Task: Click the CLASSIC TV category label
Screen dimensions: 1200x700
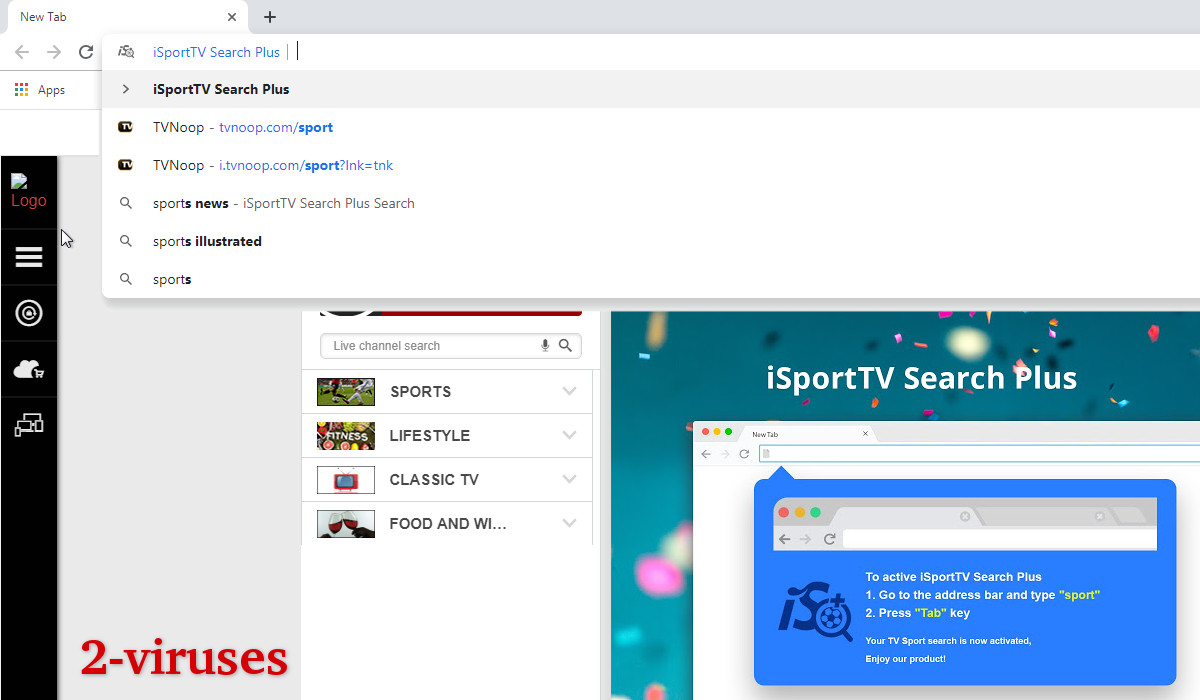Action: (x=434, y=480)
